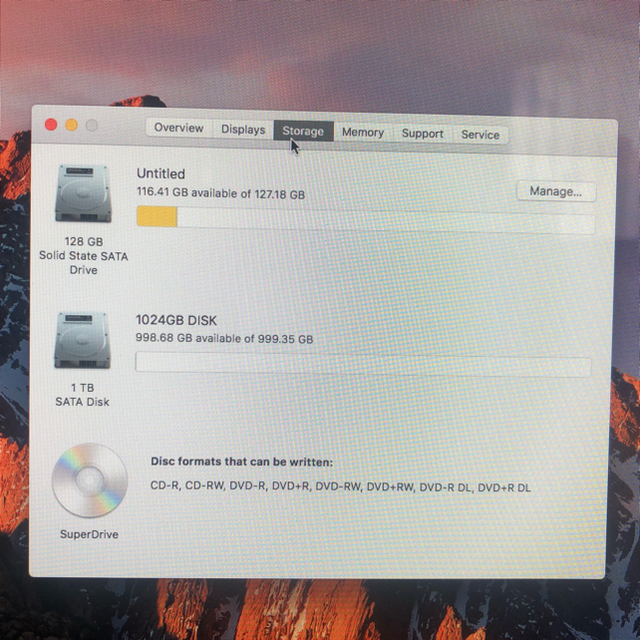Click the CD-R, CD-RW, DVD-R formats list

tap(340, 487)
